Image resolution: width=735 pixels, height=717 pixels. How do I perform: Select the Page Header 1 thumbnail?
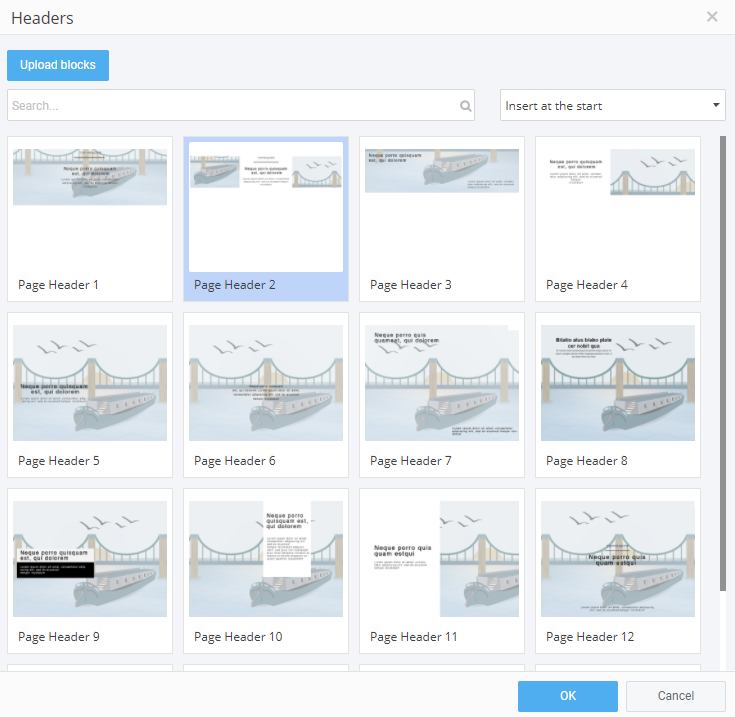(x=90, y=218)
